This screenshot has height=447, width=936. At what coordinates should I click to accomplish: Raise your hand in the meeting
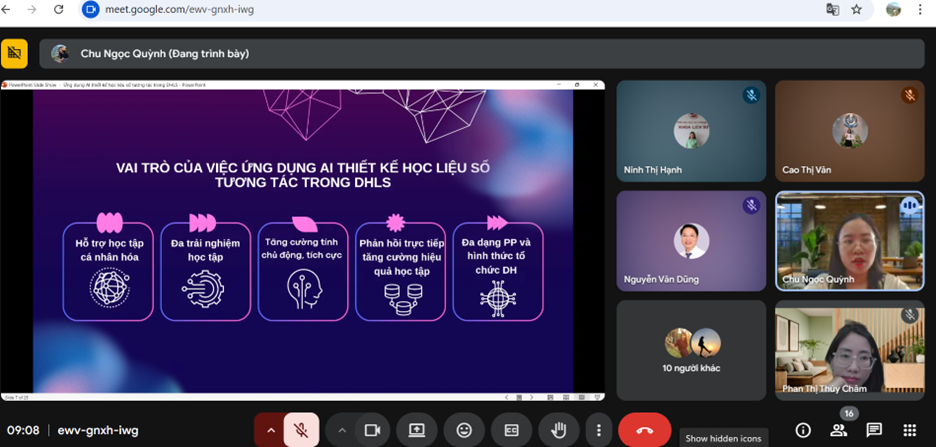559,430
